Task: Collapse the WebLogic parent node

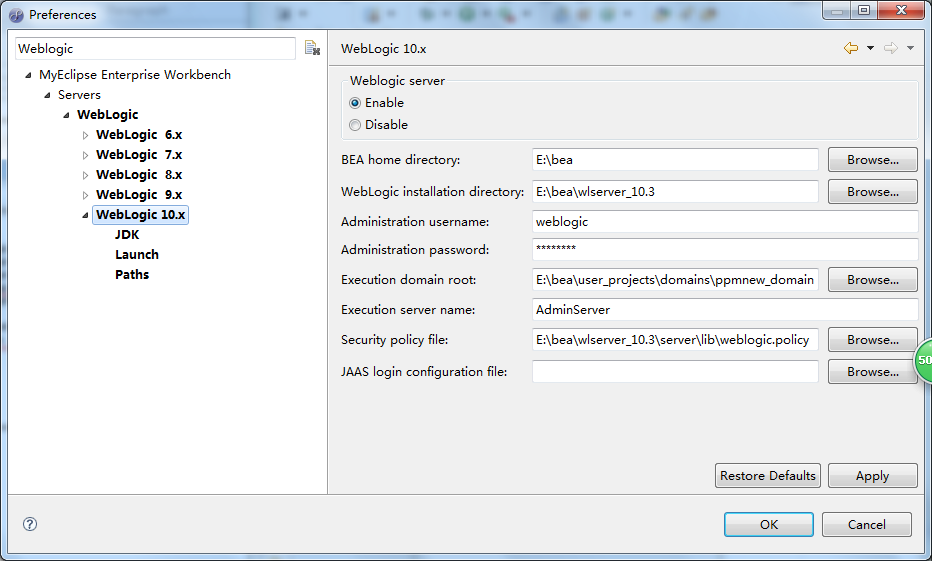Action: click(x=66, y=115)
